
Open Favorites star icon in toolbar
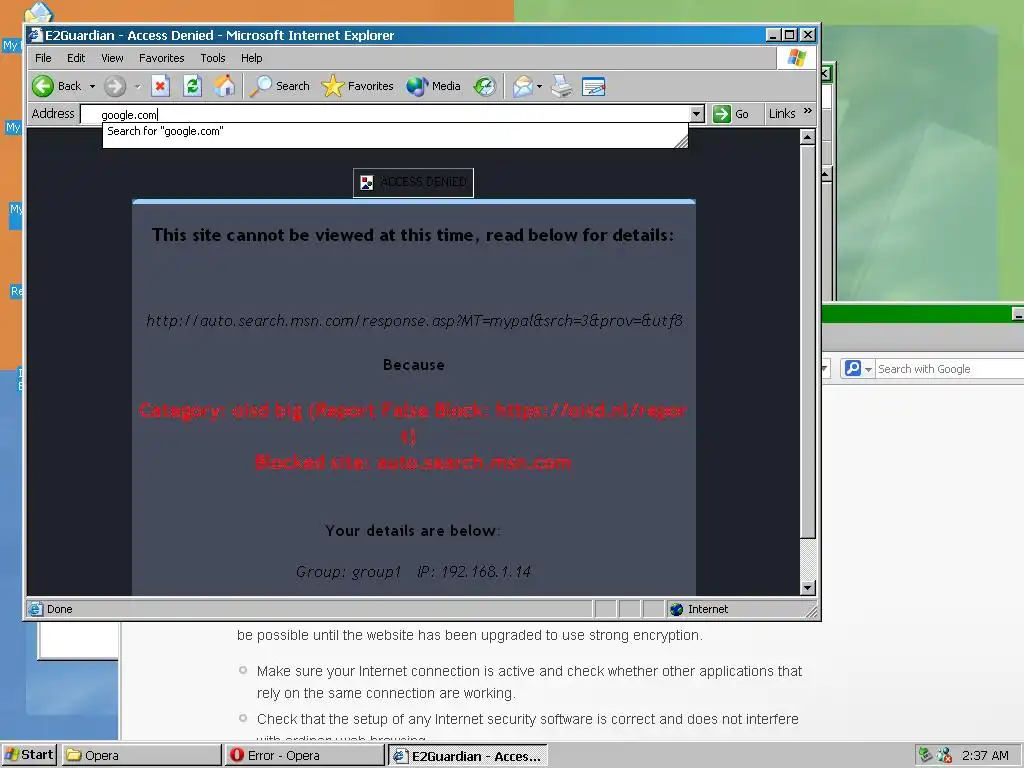(x=333, y=86)
